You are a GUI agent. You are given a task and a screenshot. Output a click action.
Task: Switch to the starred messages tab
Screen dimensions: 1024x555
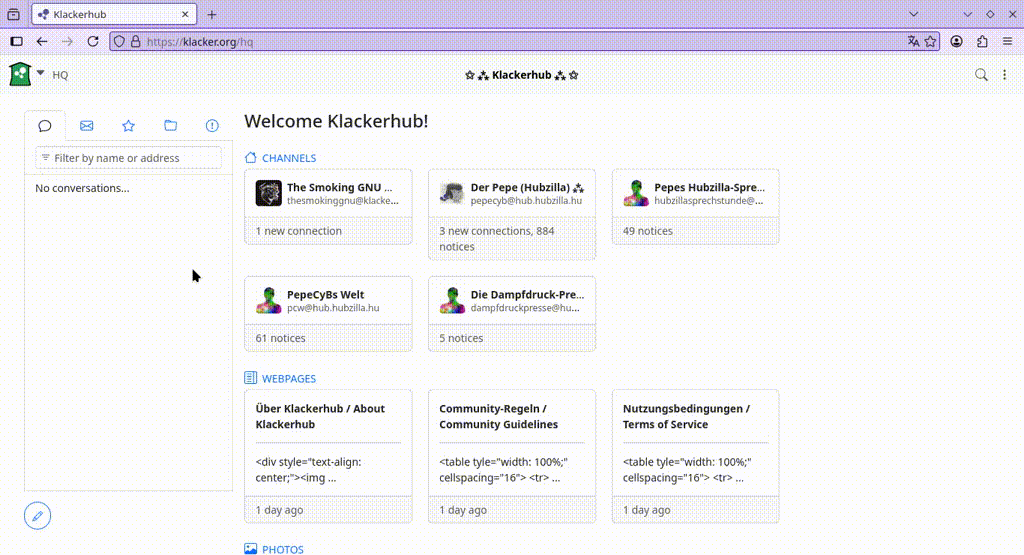tap(128, 126)
